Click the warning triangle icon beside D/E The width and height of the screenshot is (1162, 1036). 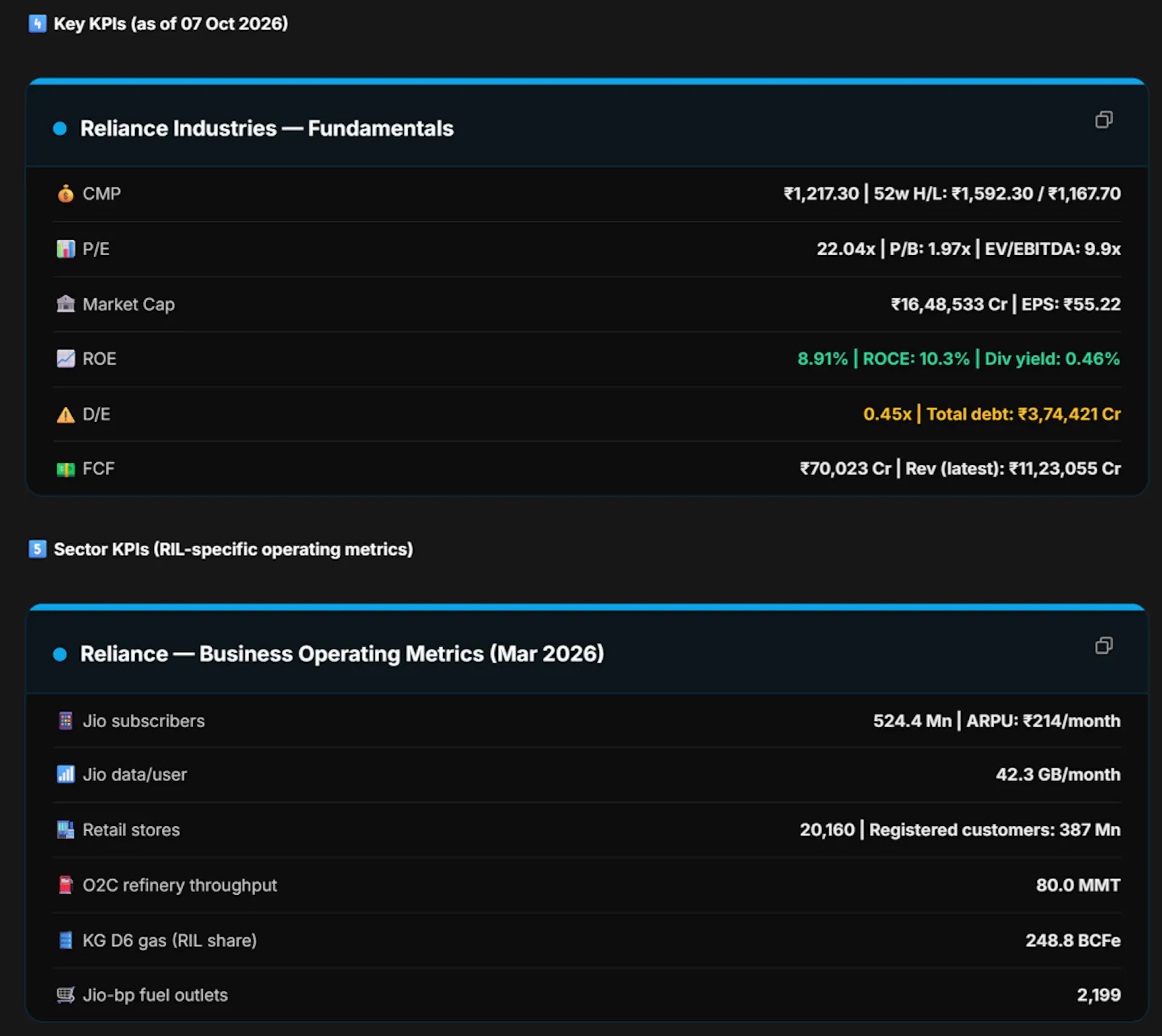pyautogui.click(x=65, y=415)
